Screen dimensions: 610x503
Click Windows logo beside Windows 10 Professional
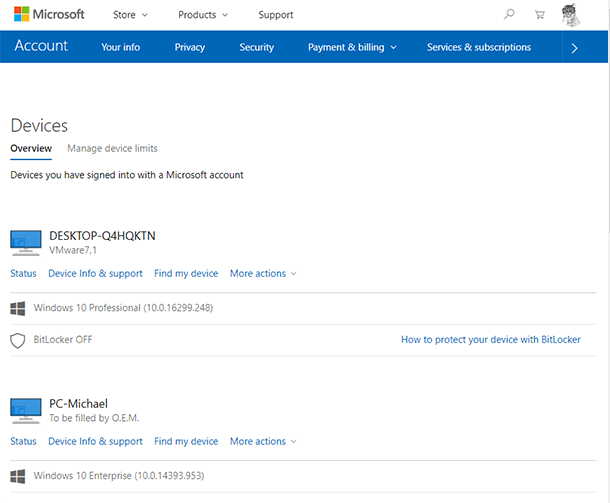(18, 308)
